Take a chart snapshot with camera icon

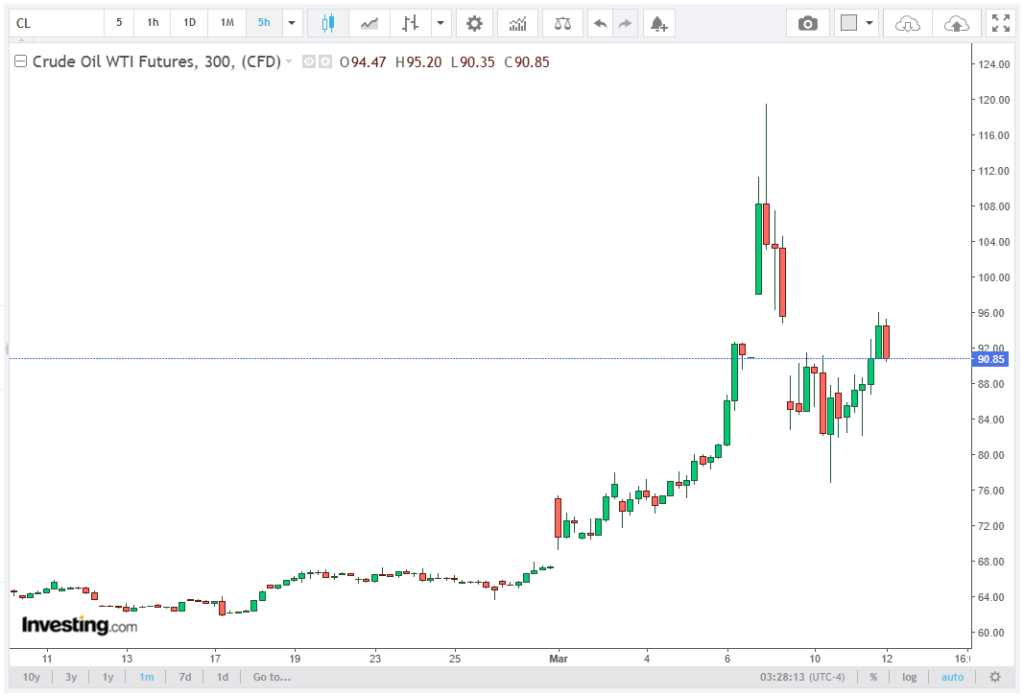coord(807,22)
